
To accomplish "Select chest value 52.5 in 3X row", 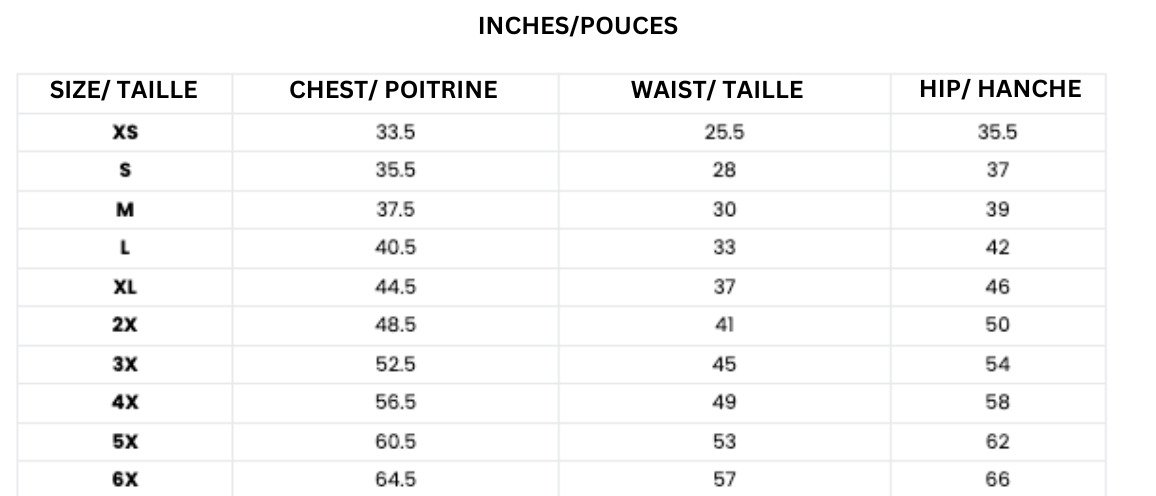I will point(395,364).
